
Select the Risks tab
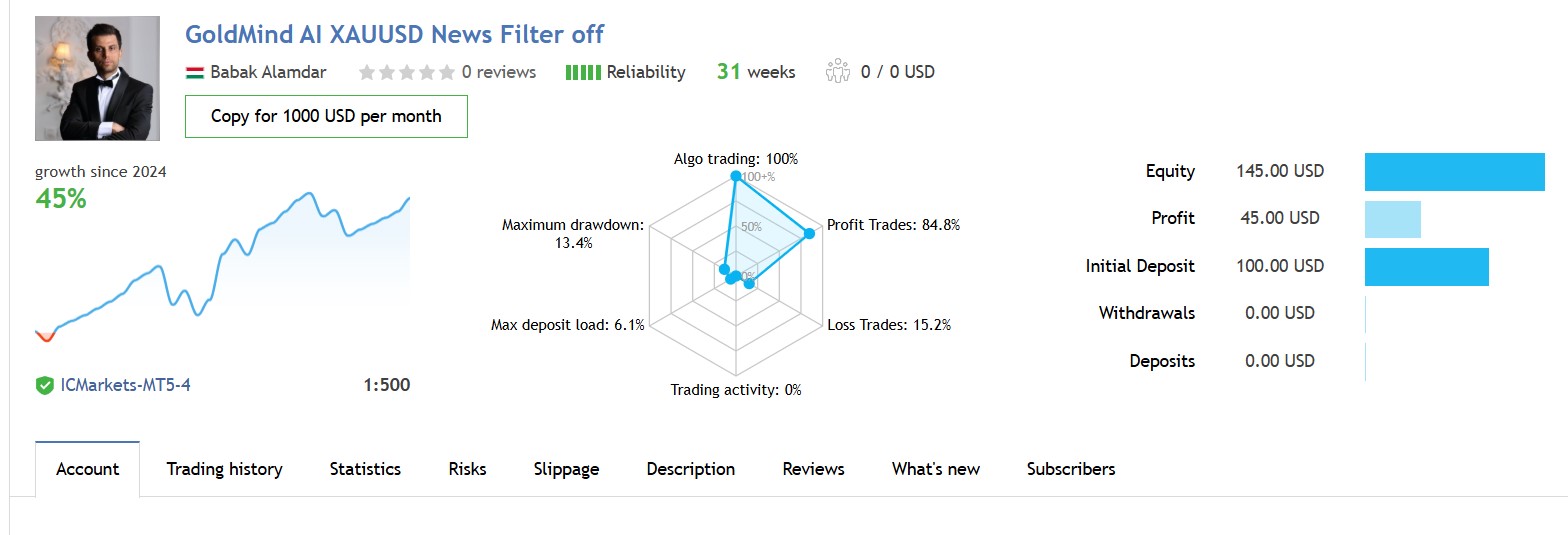pyautogui.click(x=467, y=469)
